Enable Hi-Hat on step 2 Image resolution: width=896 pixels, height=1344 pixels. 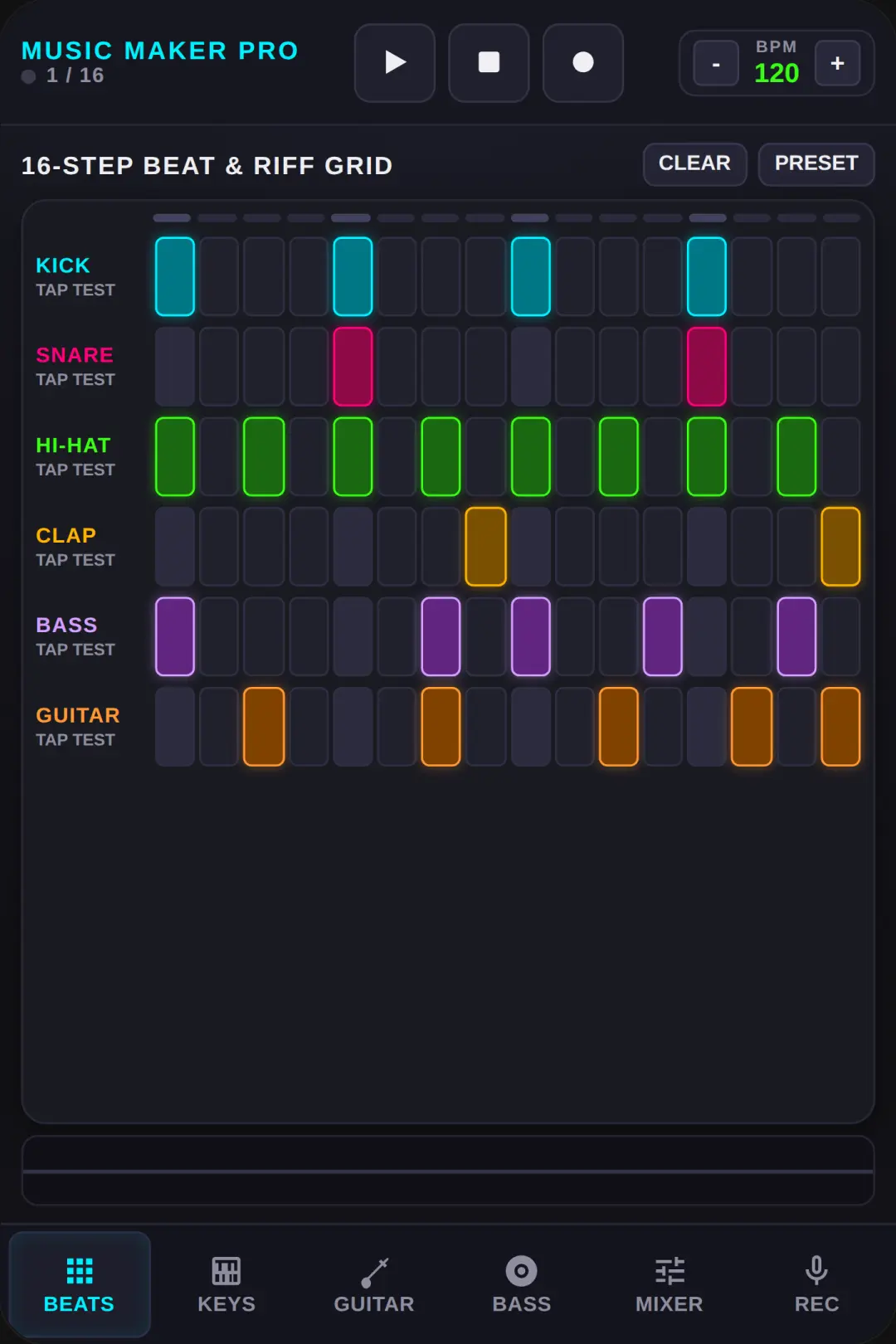pyautogui.click(x=219, y=456)
